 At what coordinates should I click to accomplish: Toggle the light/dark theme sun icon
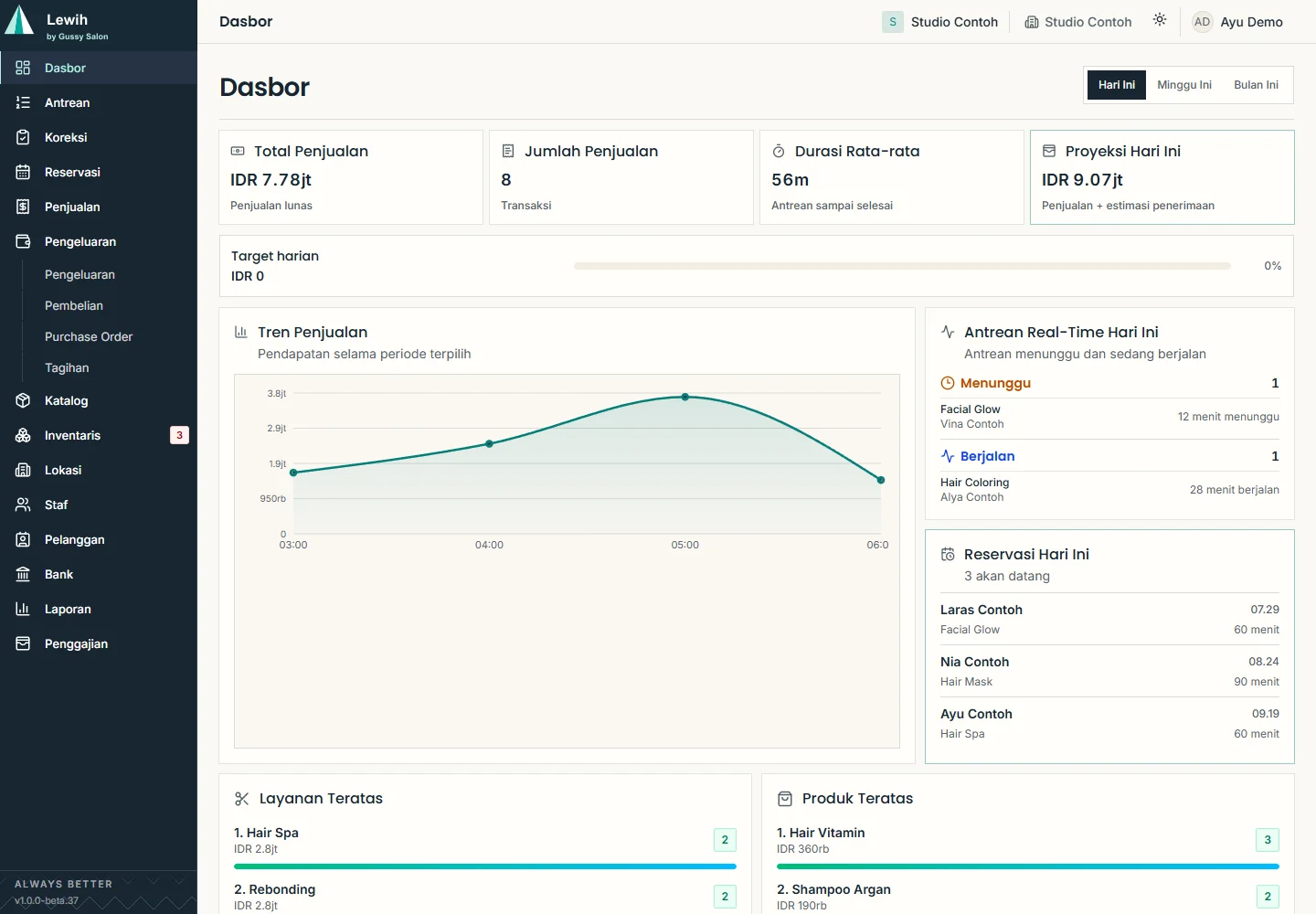[1160, 20]
